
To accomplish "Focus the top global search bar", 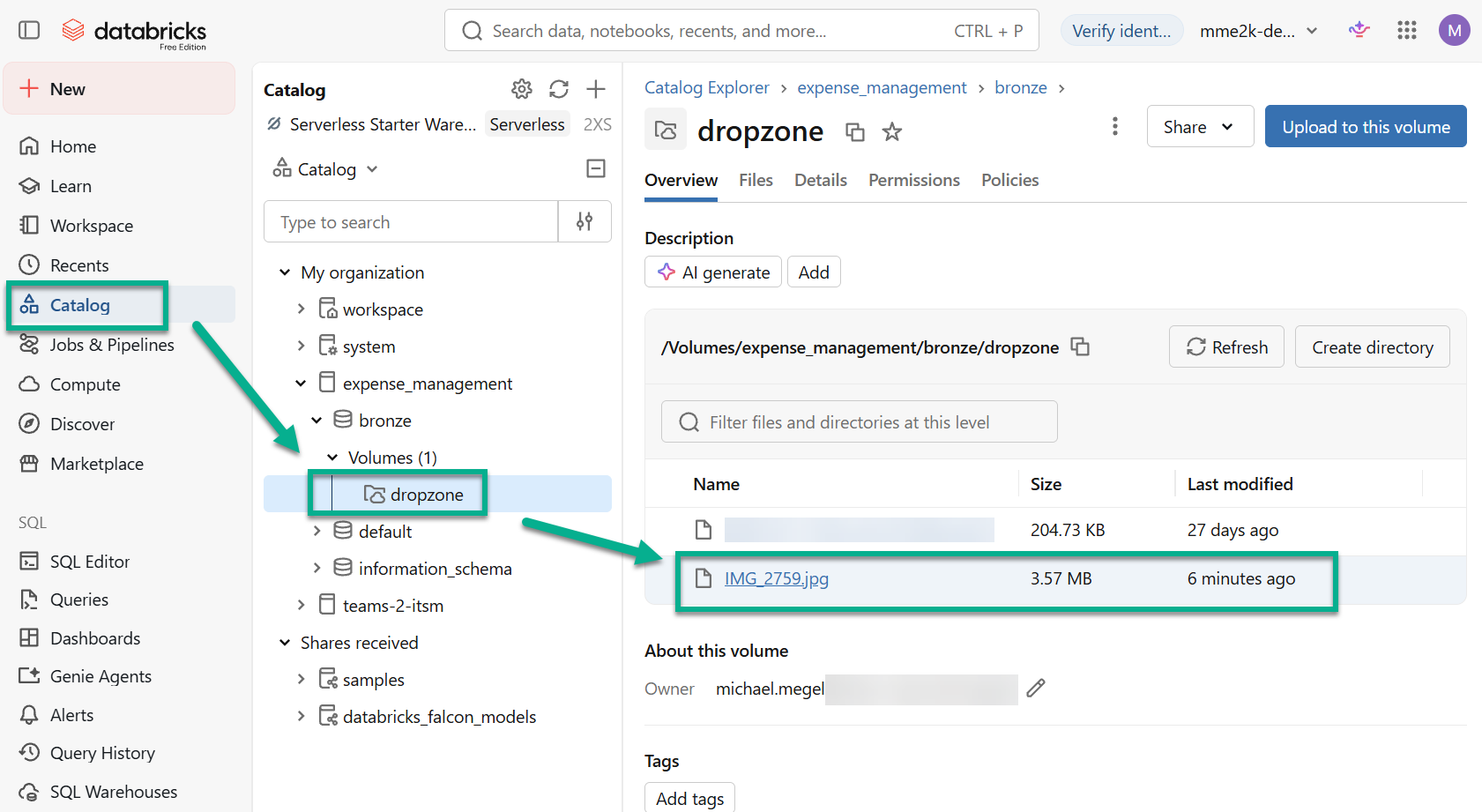I will pos(741,31).
